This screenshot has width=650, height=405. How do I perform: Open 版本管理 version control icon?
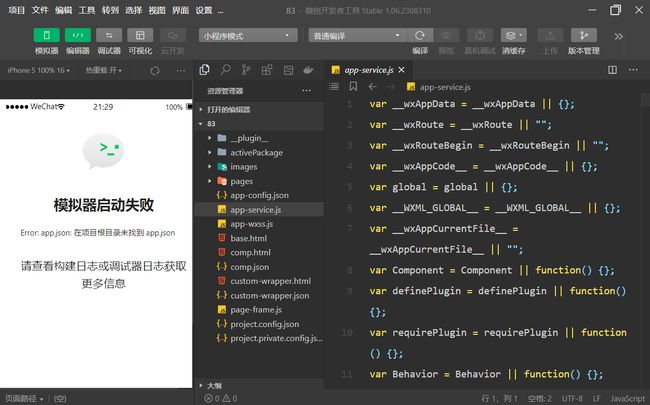[x=584, y=36]
